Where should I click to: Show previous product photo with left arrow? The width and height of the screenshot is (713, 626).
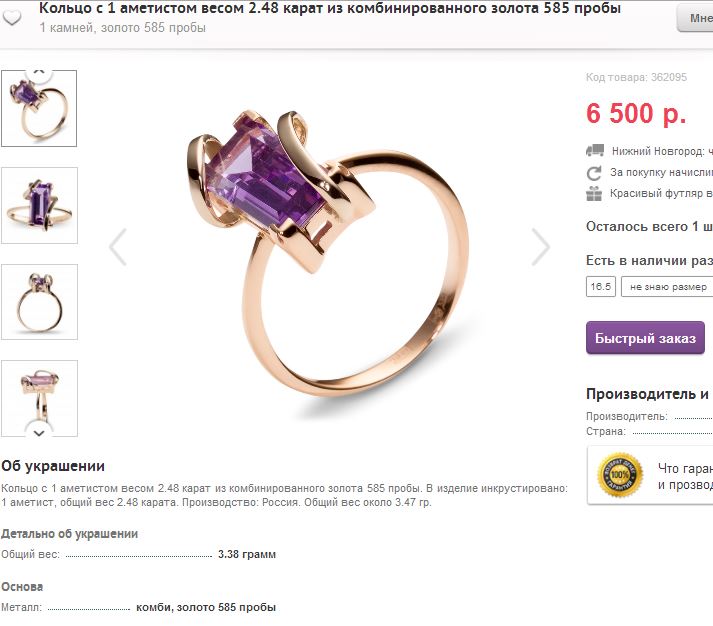(118, 247)
